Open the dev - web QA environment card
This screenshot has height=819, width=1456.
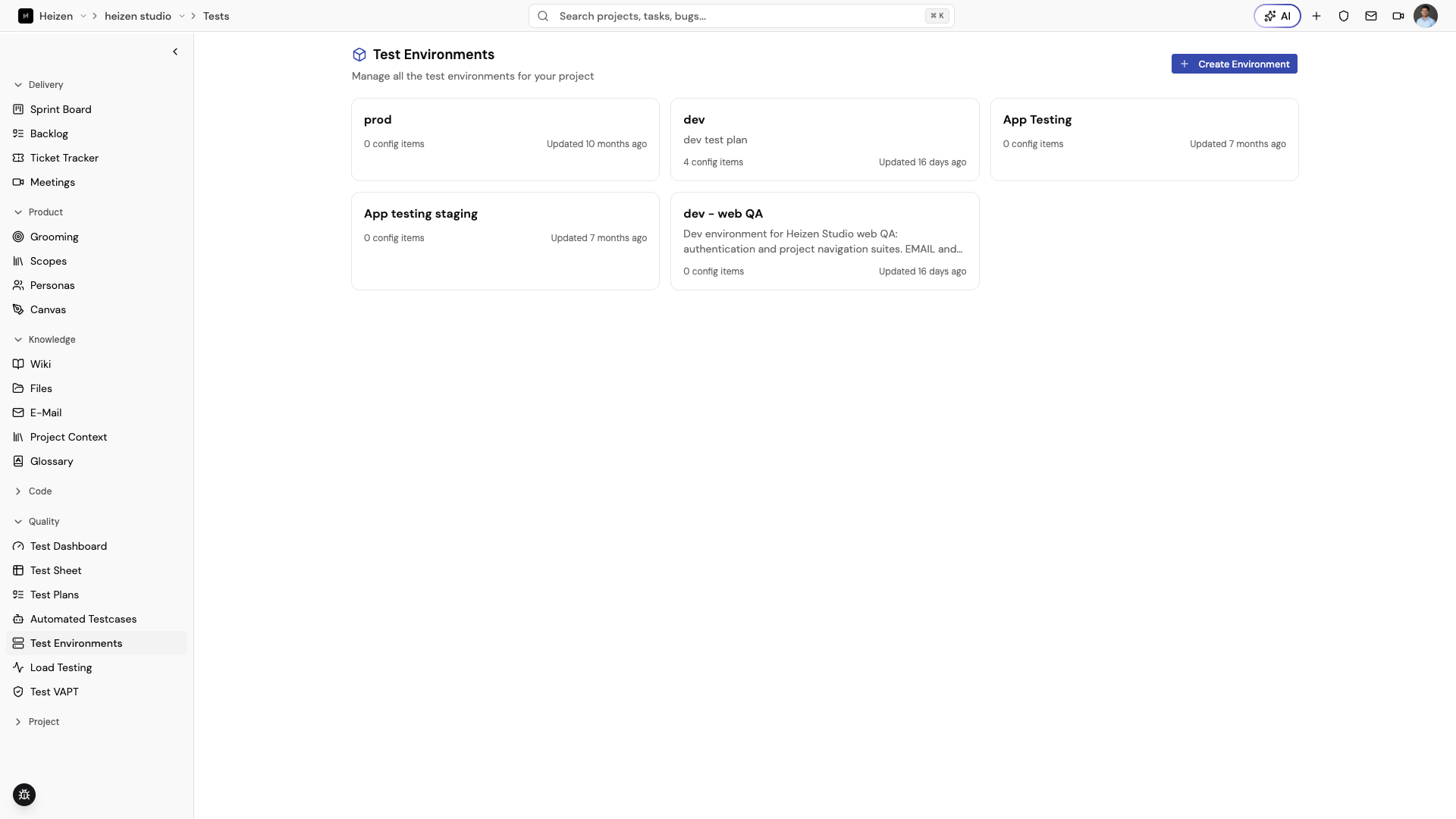pos(824,241)
